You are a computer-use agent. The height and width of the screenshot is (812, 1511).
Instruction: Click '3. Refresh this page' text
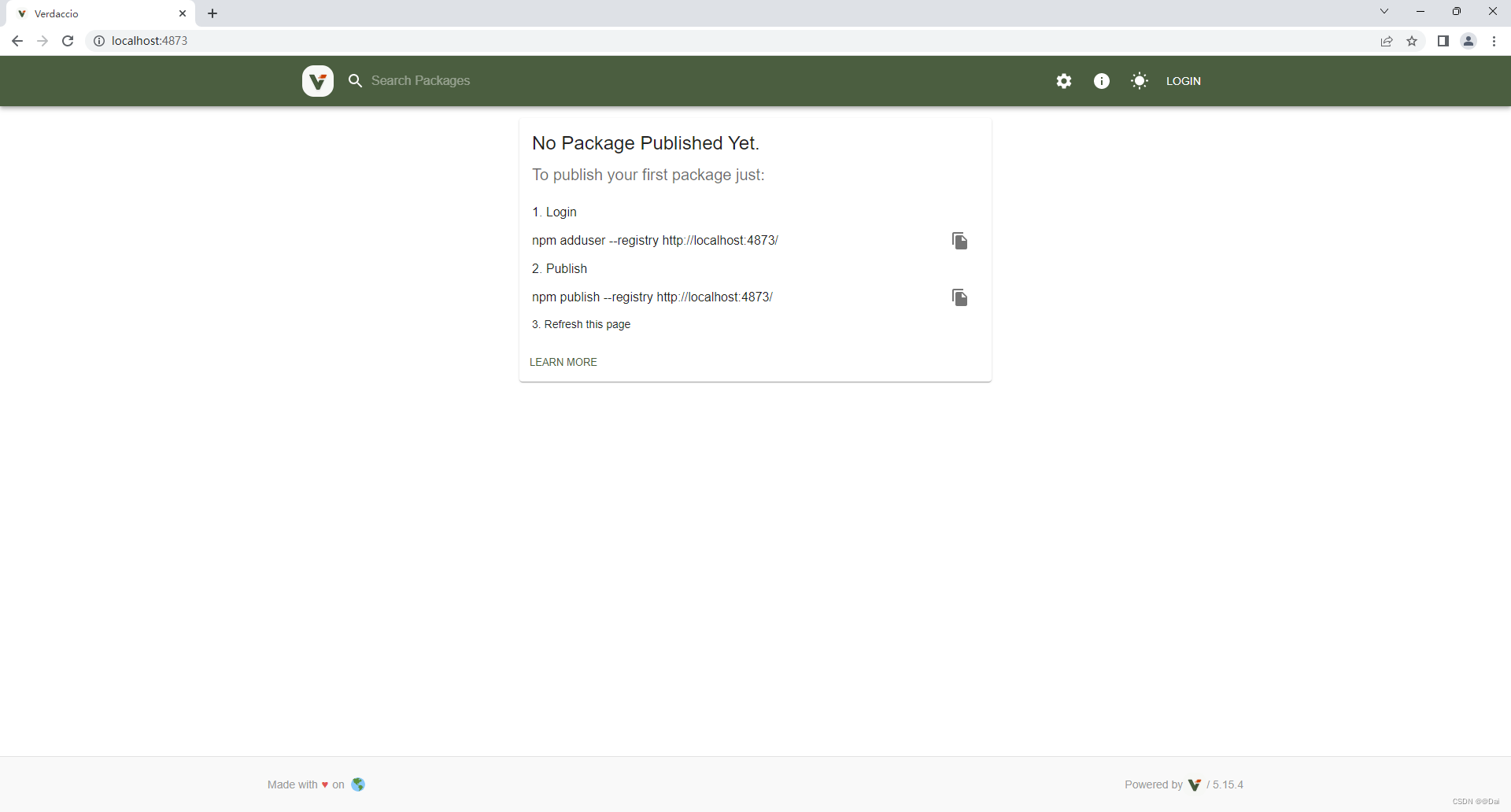[581, 324]
